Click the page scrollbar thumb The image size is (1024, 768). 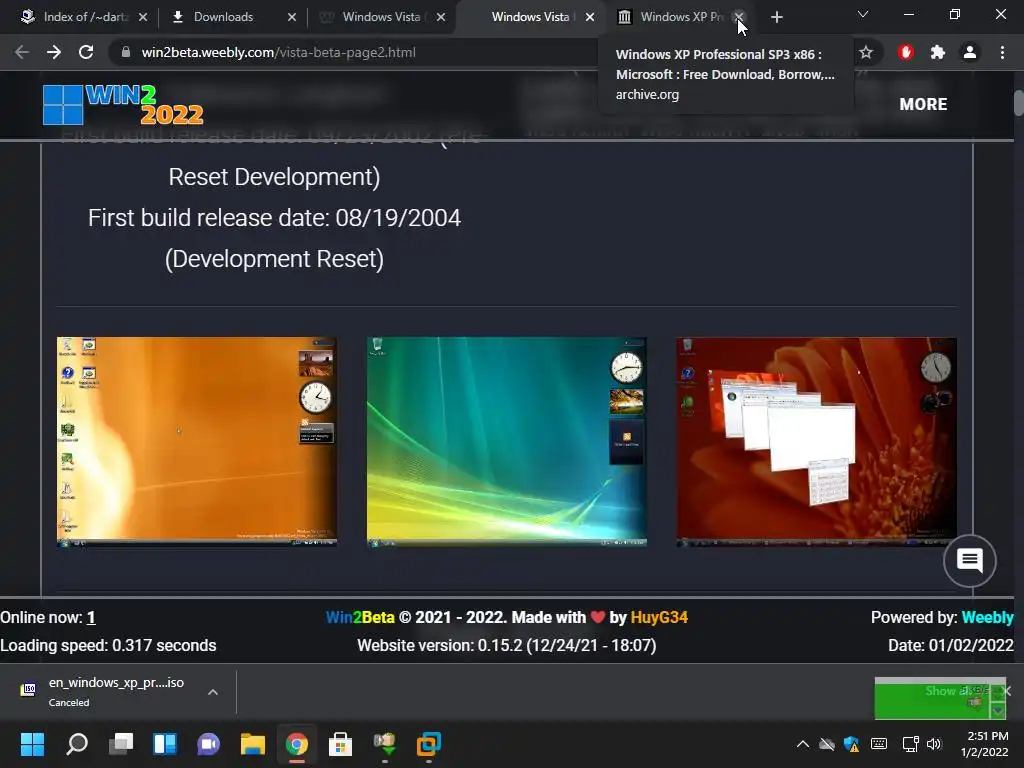coord(1019,104)
